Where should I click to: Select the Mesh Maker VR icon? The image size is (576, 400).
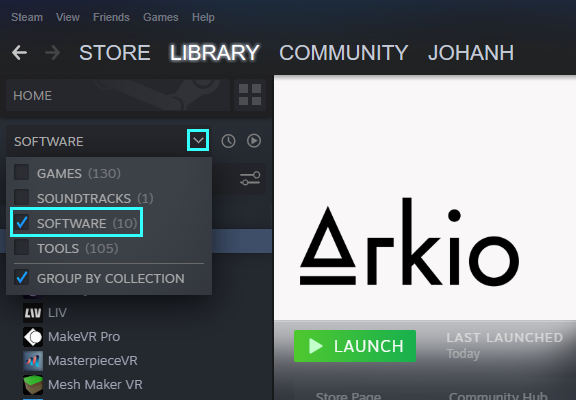click(33, 385)
